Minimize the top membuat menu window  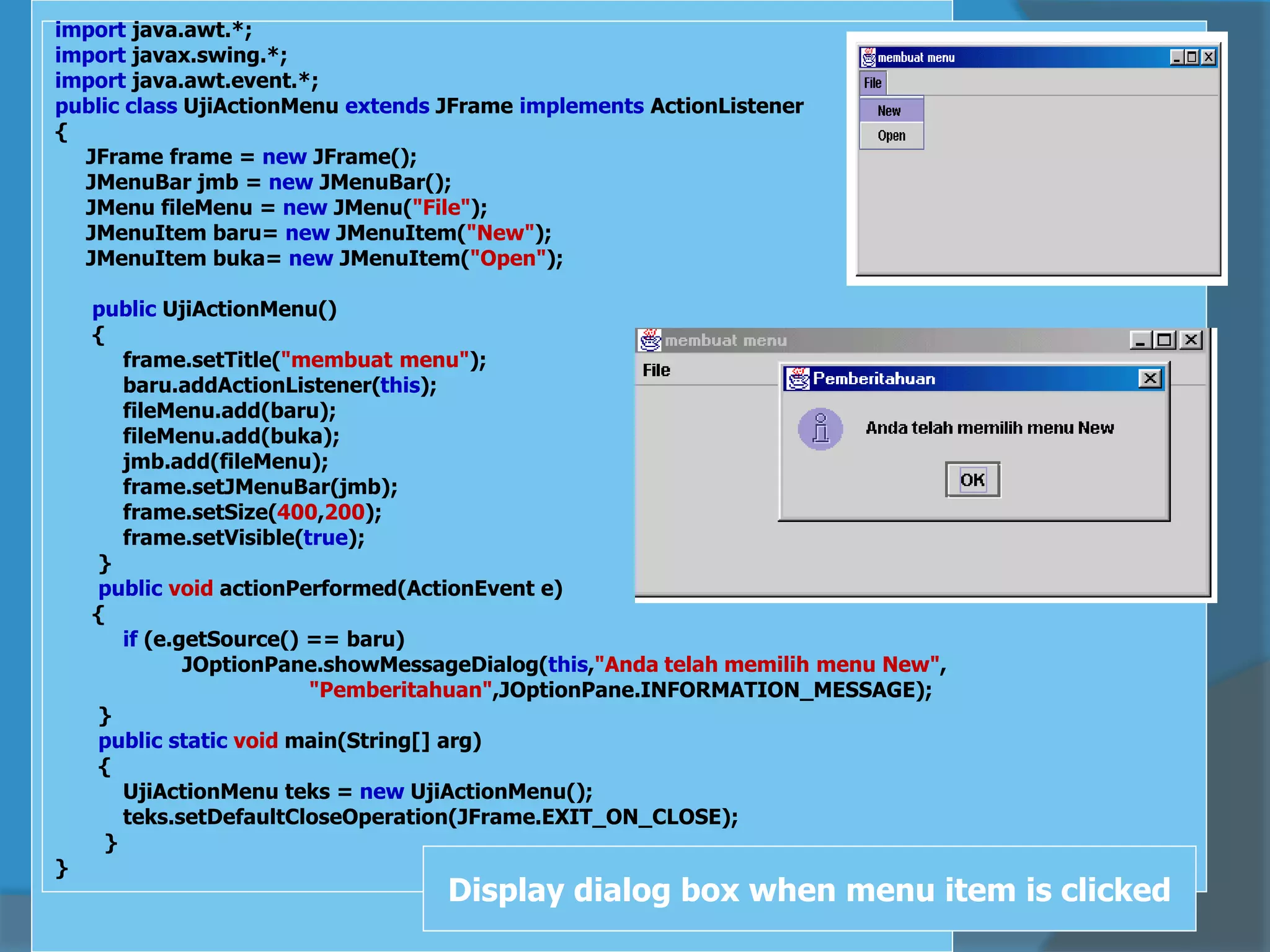click(1177, 58)
